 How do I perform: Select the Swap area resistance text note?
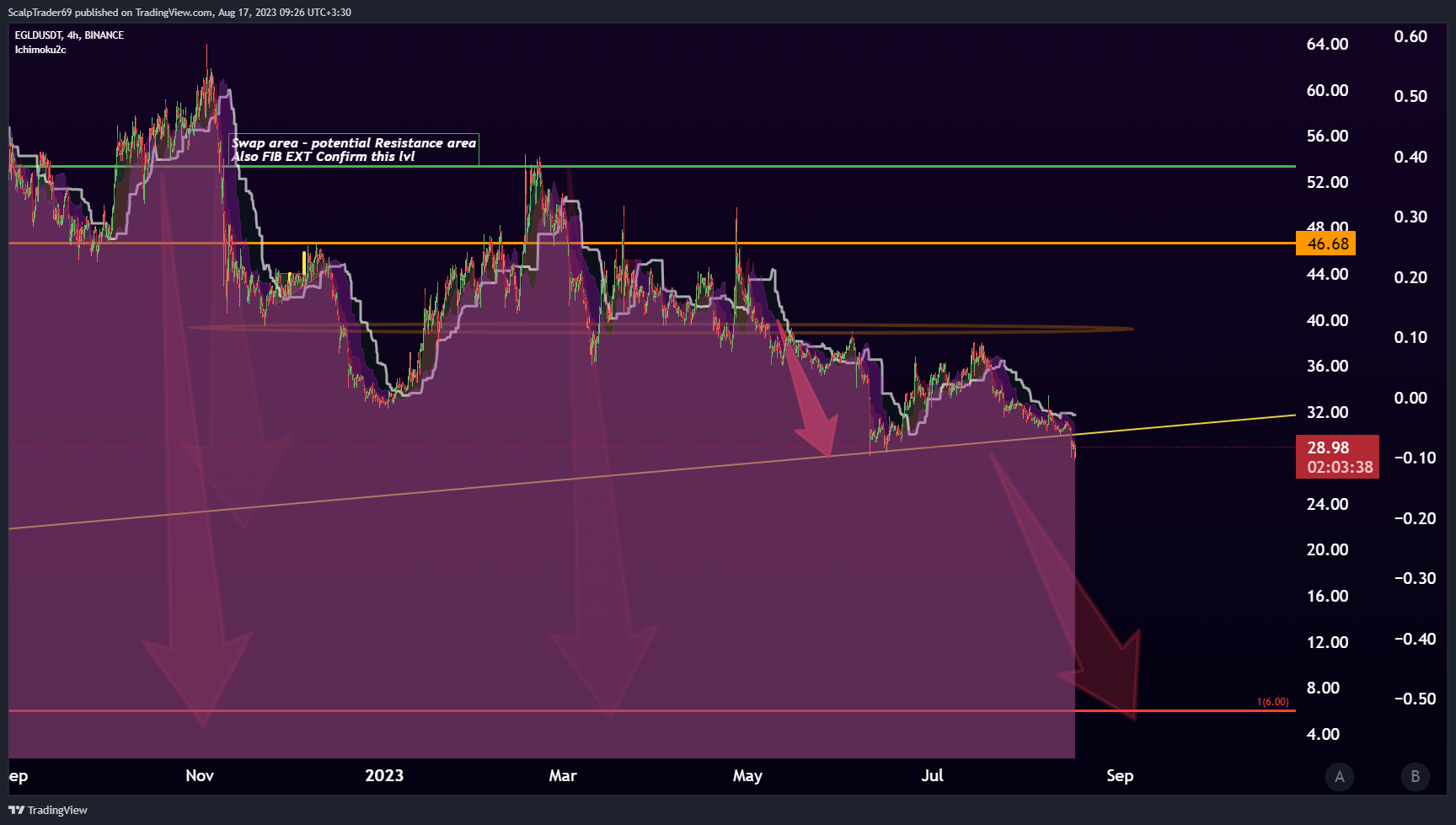coord(354,149)
